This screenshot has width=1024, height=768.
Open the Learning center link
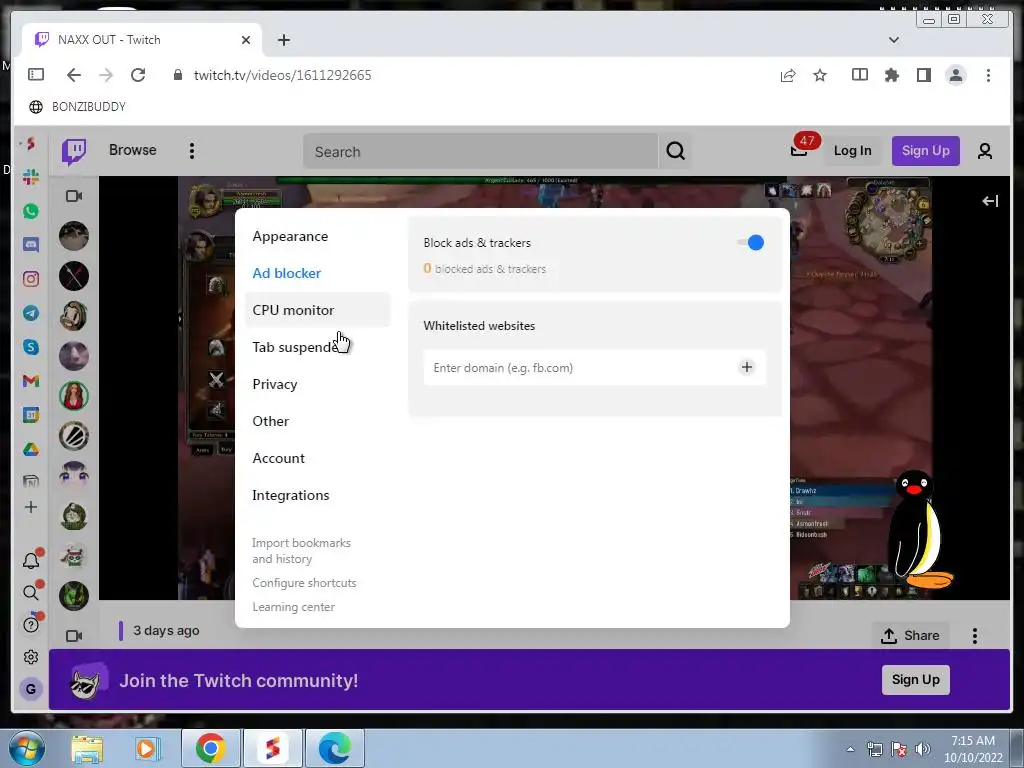[293, 607]
